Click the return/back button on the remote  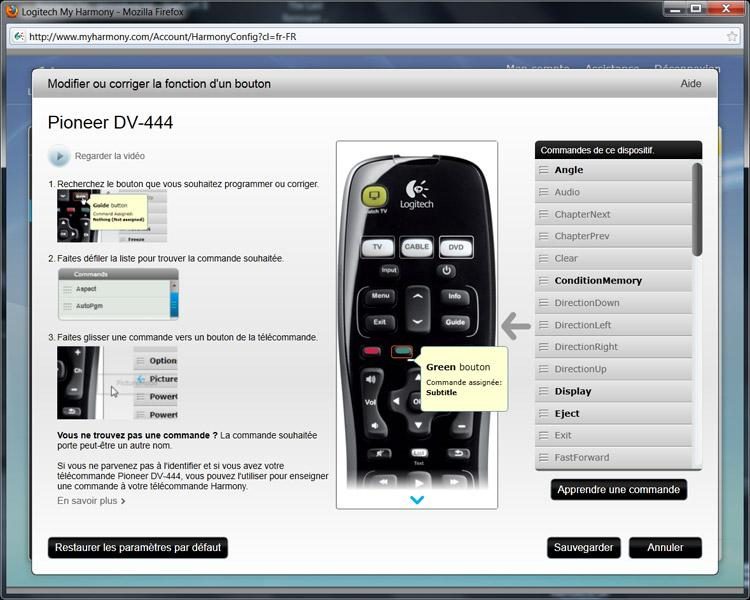pos(458,453)
